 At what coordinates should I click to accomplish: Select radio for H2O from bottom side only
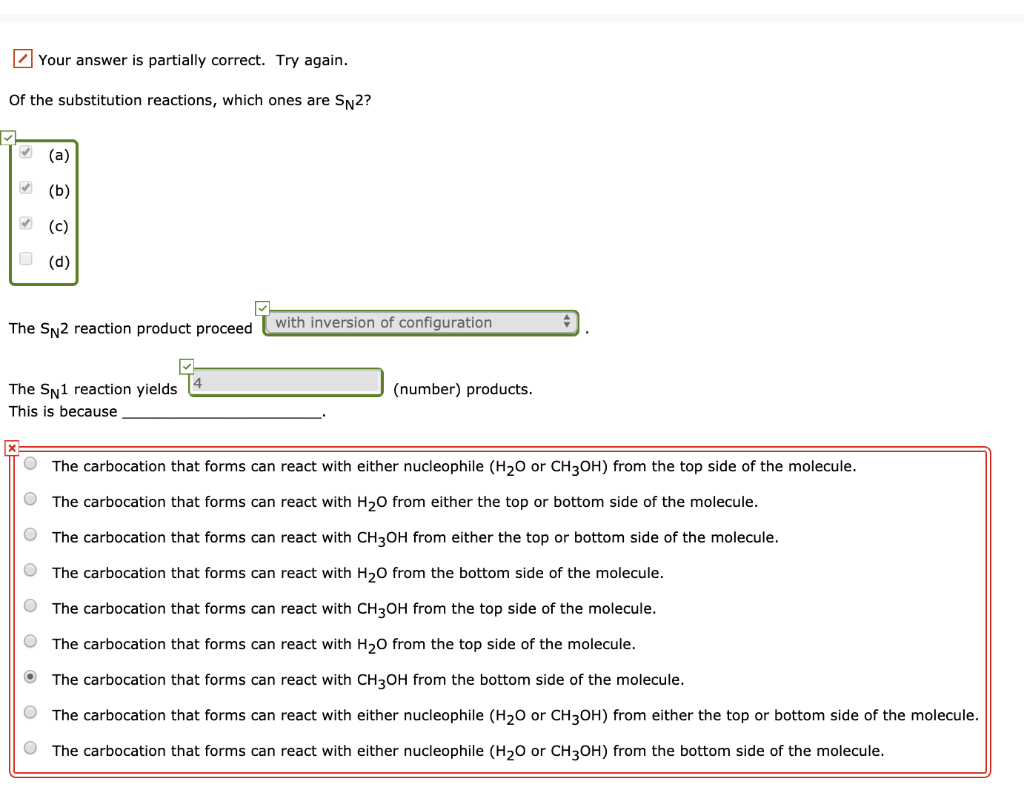(30, 569)
